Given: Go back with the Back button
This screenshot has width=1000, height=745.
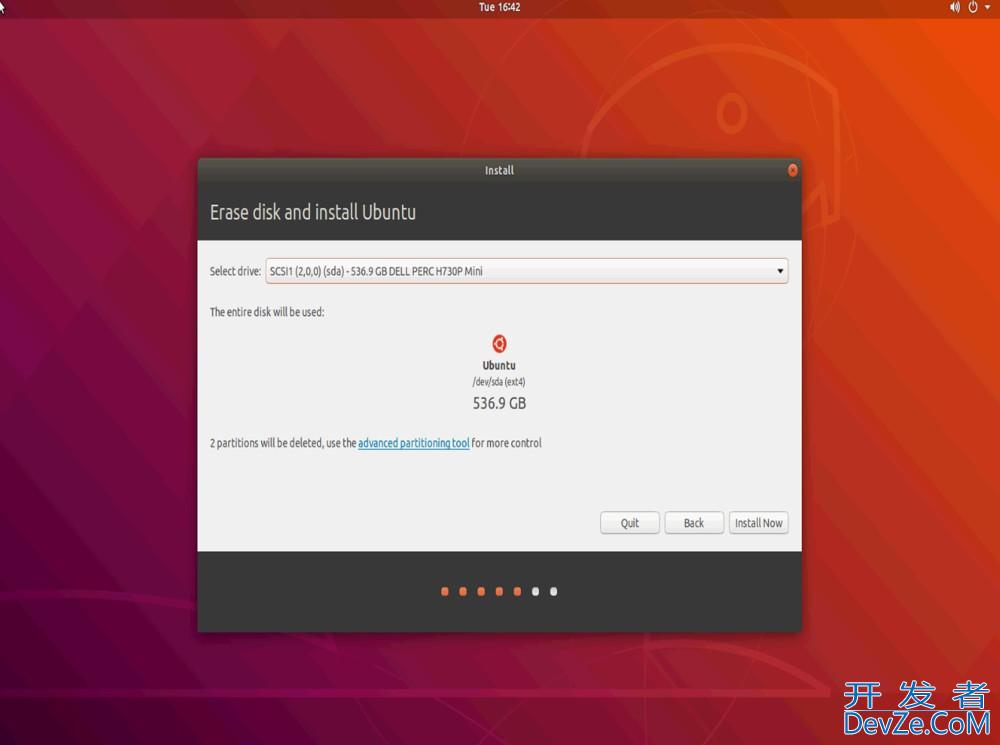Looking at the screenshot, I should (x=694, y=522).
